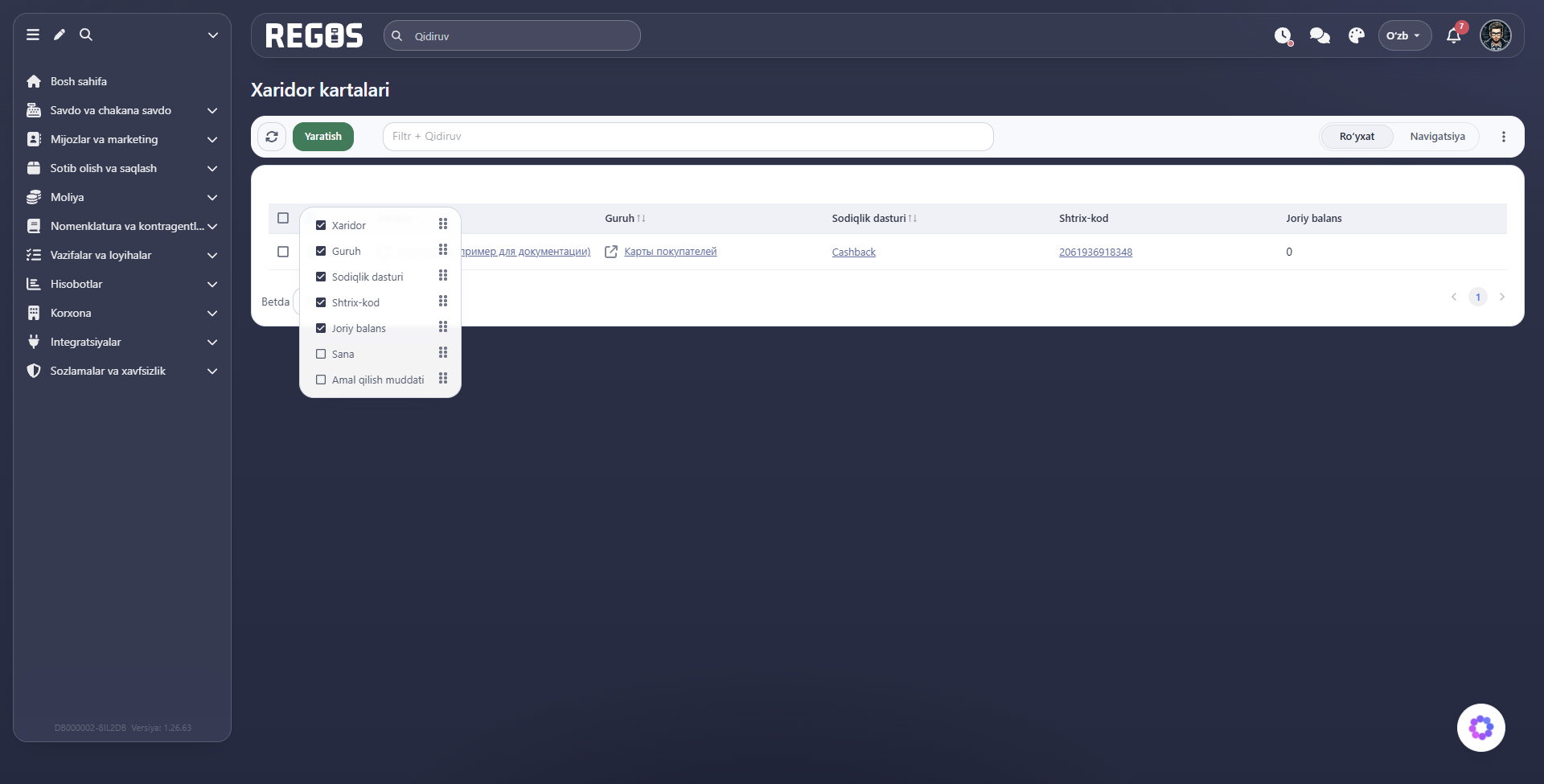Viewport: 1544px width, 784px height.
Task: Click the refresh list icon button
Action: click(272, 137)
